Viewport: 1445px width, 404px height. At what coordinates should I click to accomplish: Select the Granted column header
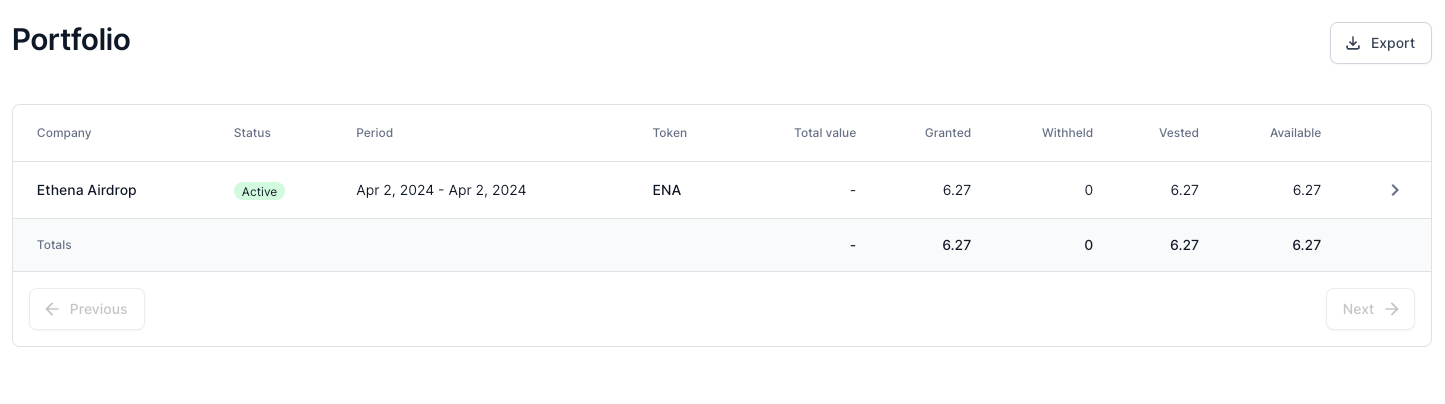tap(948, 133)
